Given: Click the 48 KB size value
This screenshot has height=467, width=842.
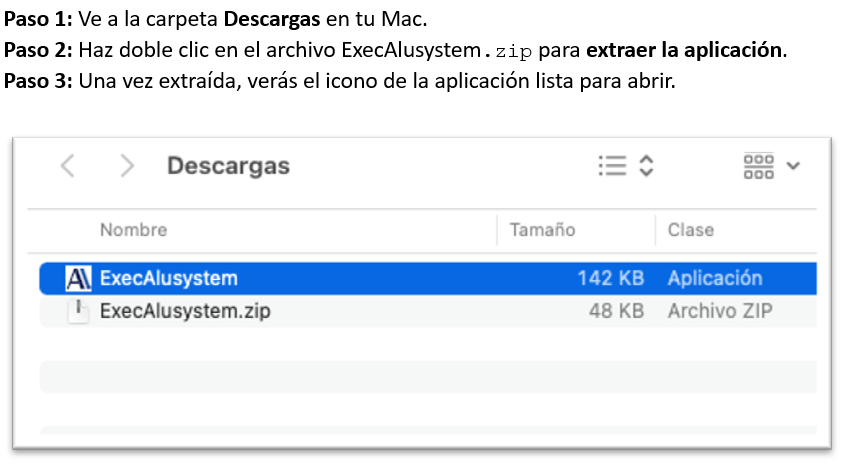Looking at the screenshot, I should pyautogui.click(x=616, y=311).
